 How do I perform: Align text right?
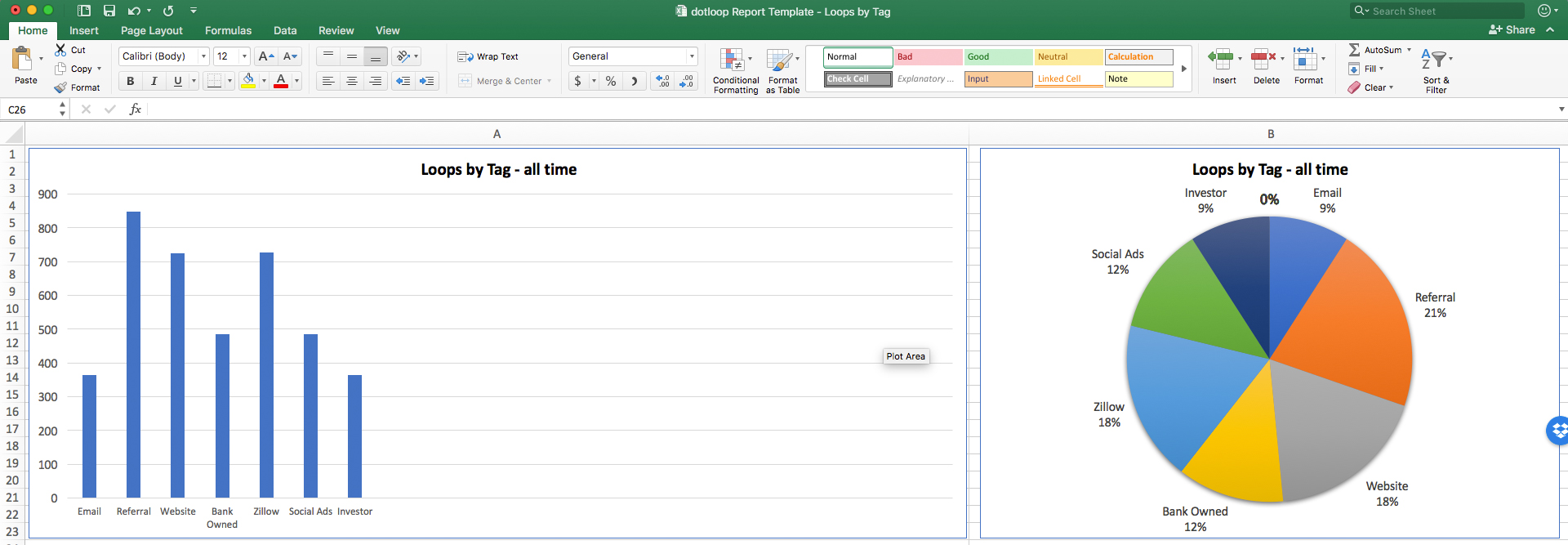coord(376,81)
